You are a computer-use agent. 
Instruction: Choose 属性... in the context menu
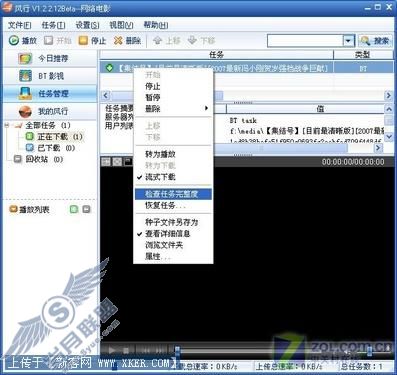coord(173,256)
